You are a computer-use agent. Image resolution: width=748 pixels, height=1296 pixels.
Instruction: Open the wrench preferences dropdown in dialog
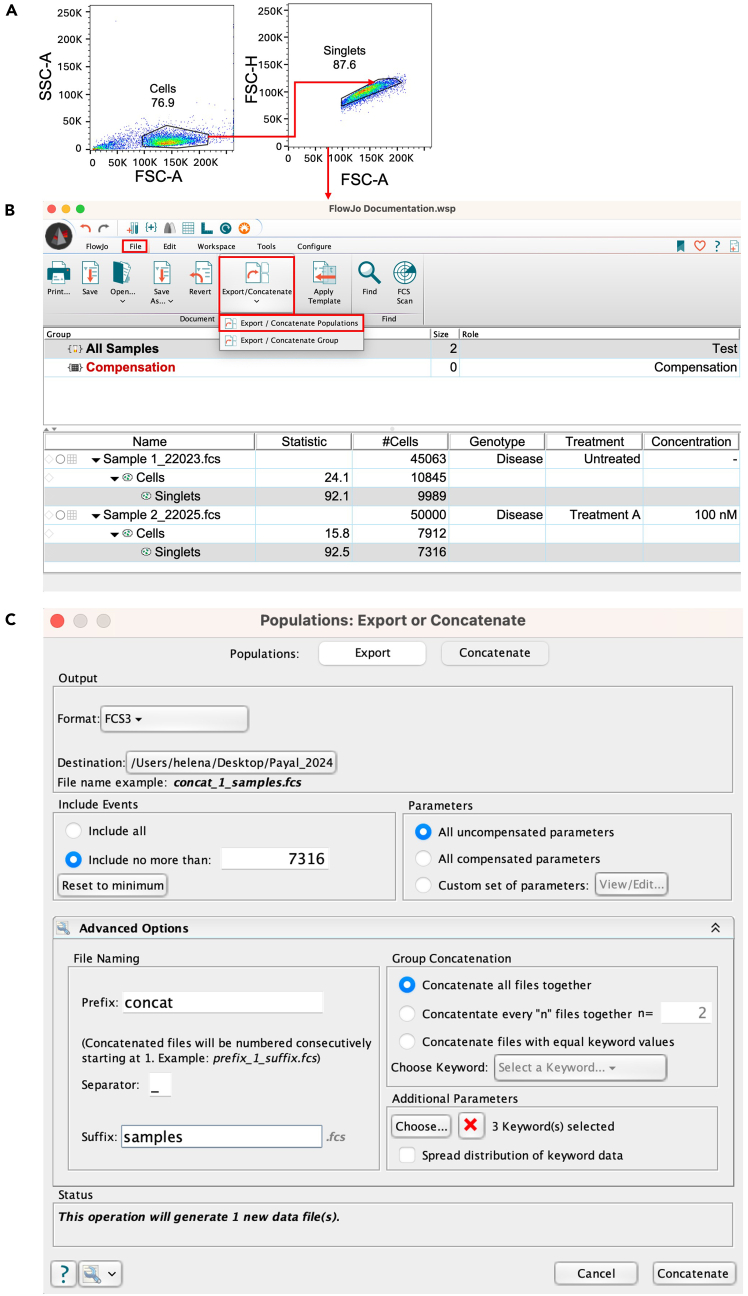tap(100, 1273)
